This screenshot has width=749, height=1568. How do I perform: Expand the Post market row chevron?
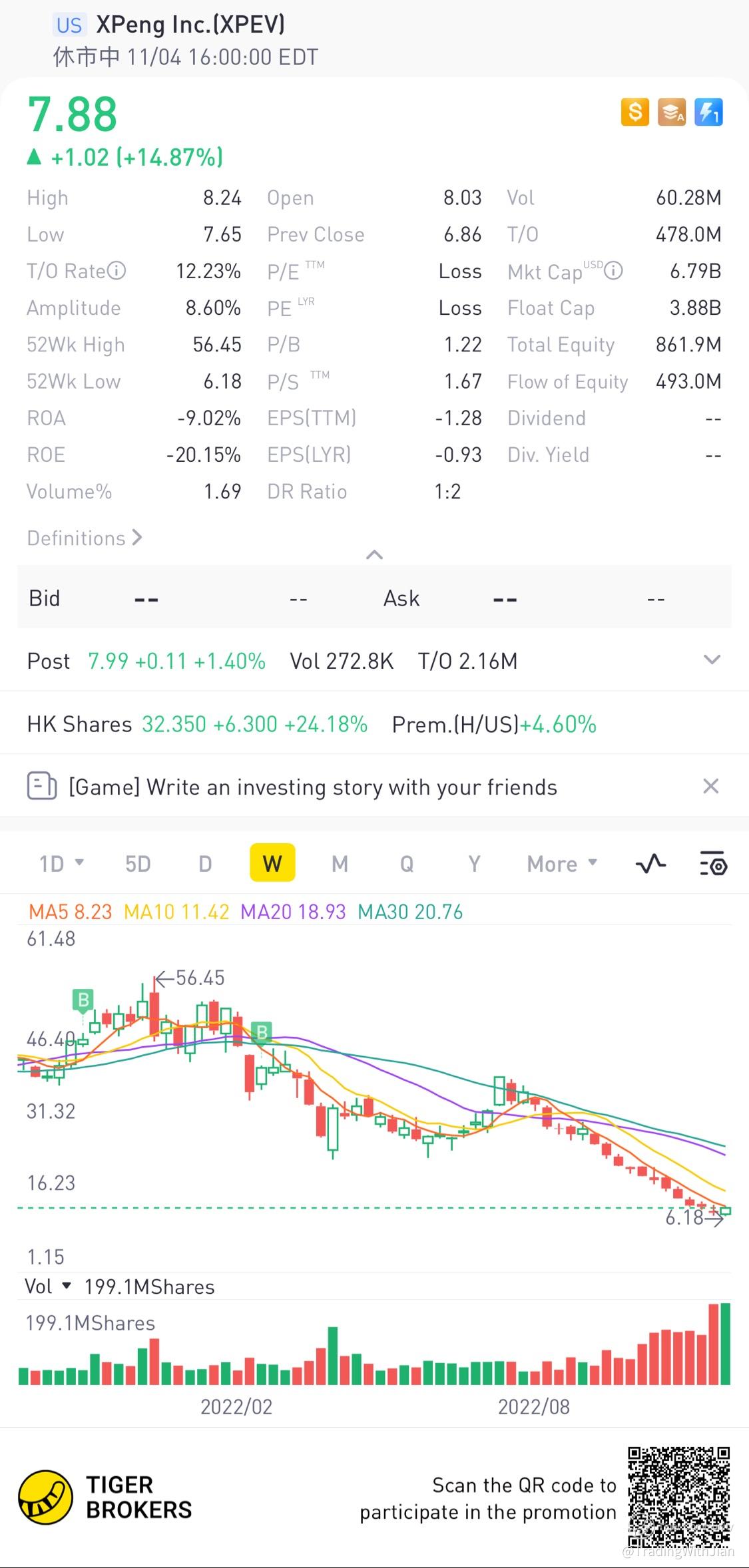coord(712,660)
